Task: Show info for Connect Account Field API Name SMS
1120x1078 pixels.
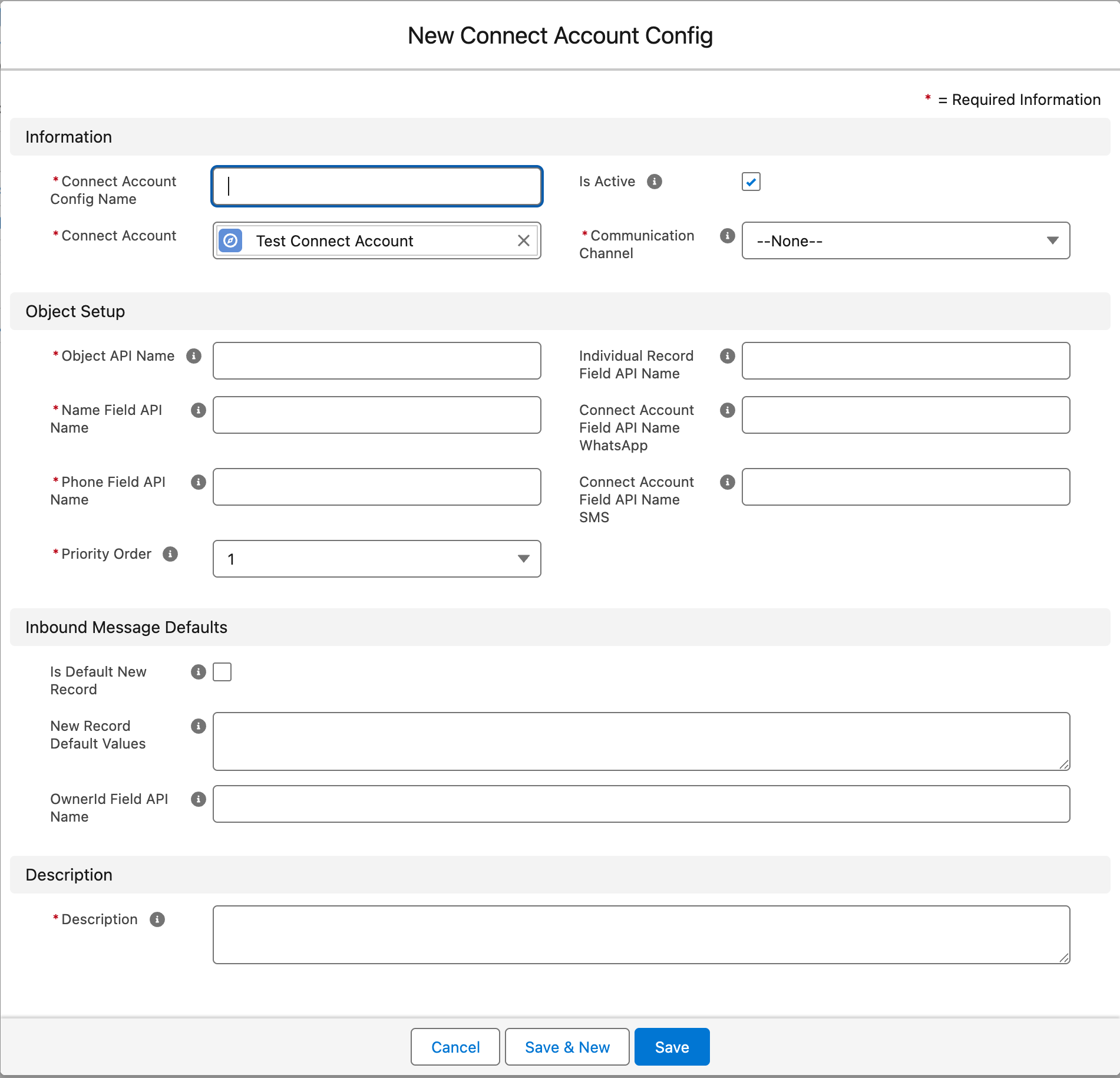Action: [x=728, y=482]
